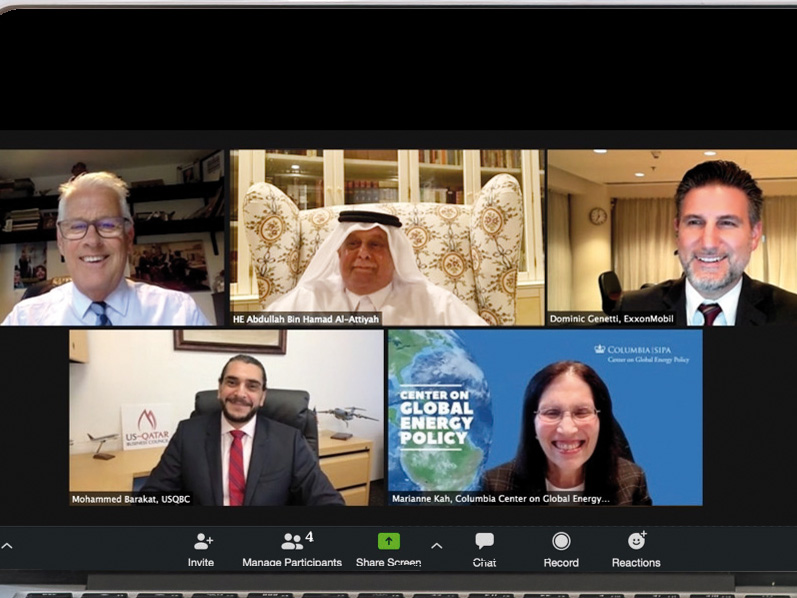Start sharing with Share Screen button
797x598 pixels.
389,549
